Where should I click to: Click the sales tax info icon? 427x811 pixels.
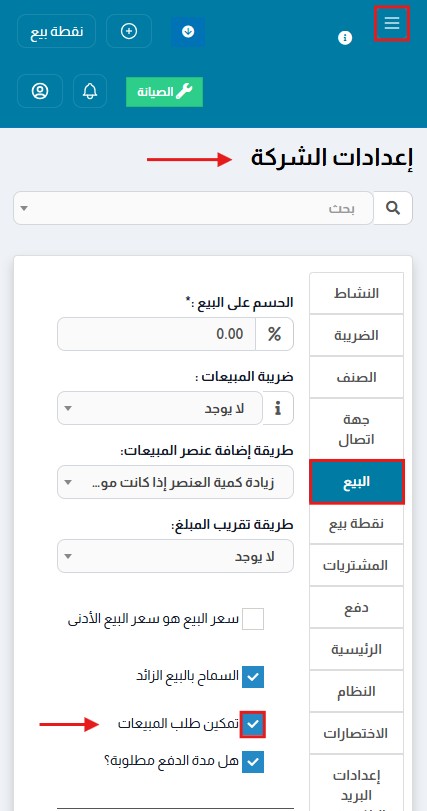click(278, 408)
